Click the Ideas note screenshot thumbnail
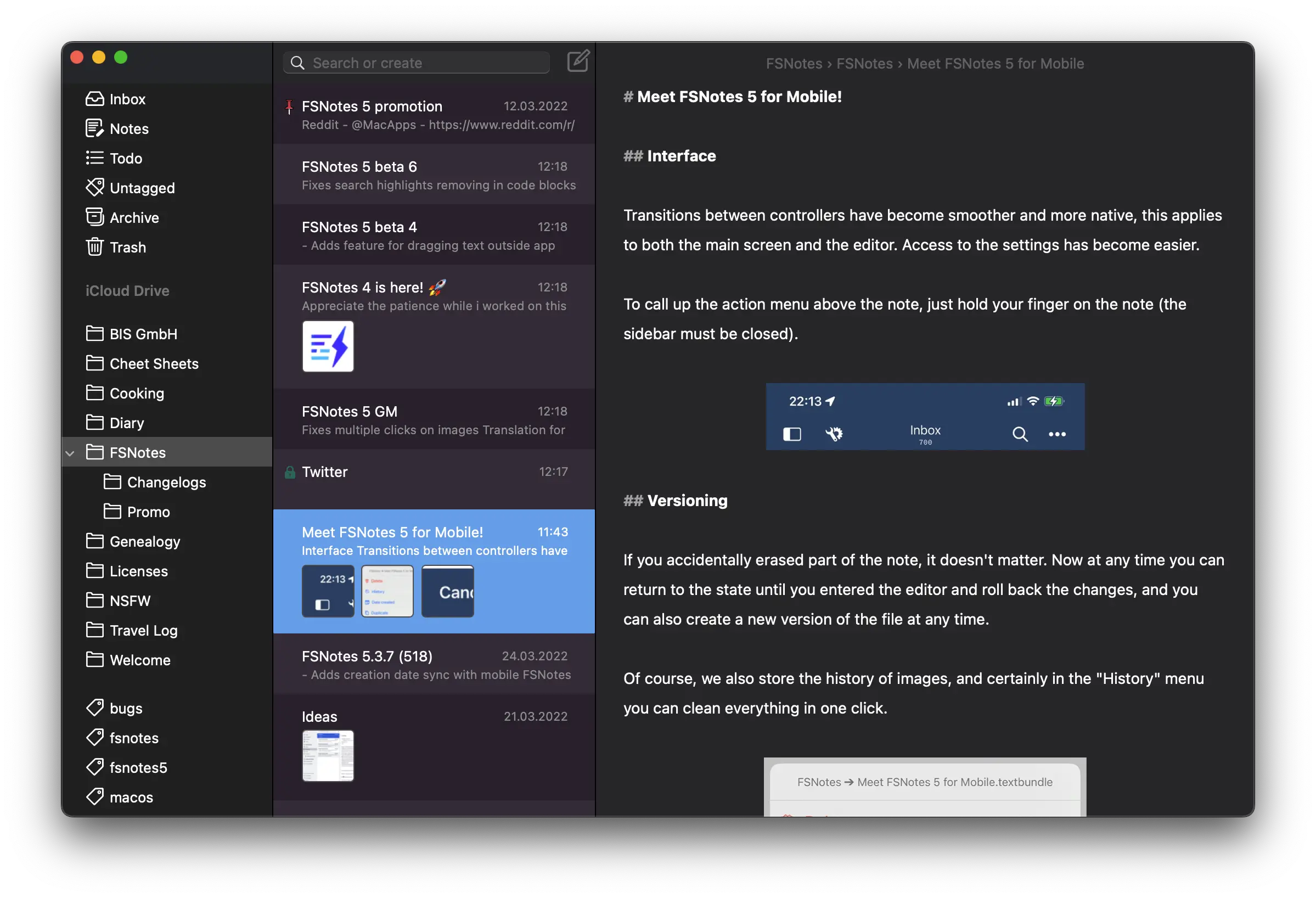1316x898 pixels. click(x=328, y=756)
